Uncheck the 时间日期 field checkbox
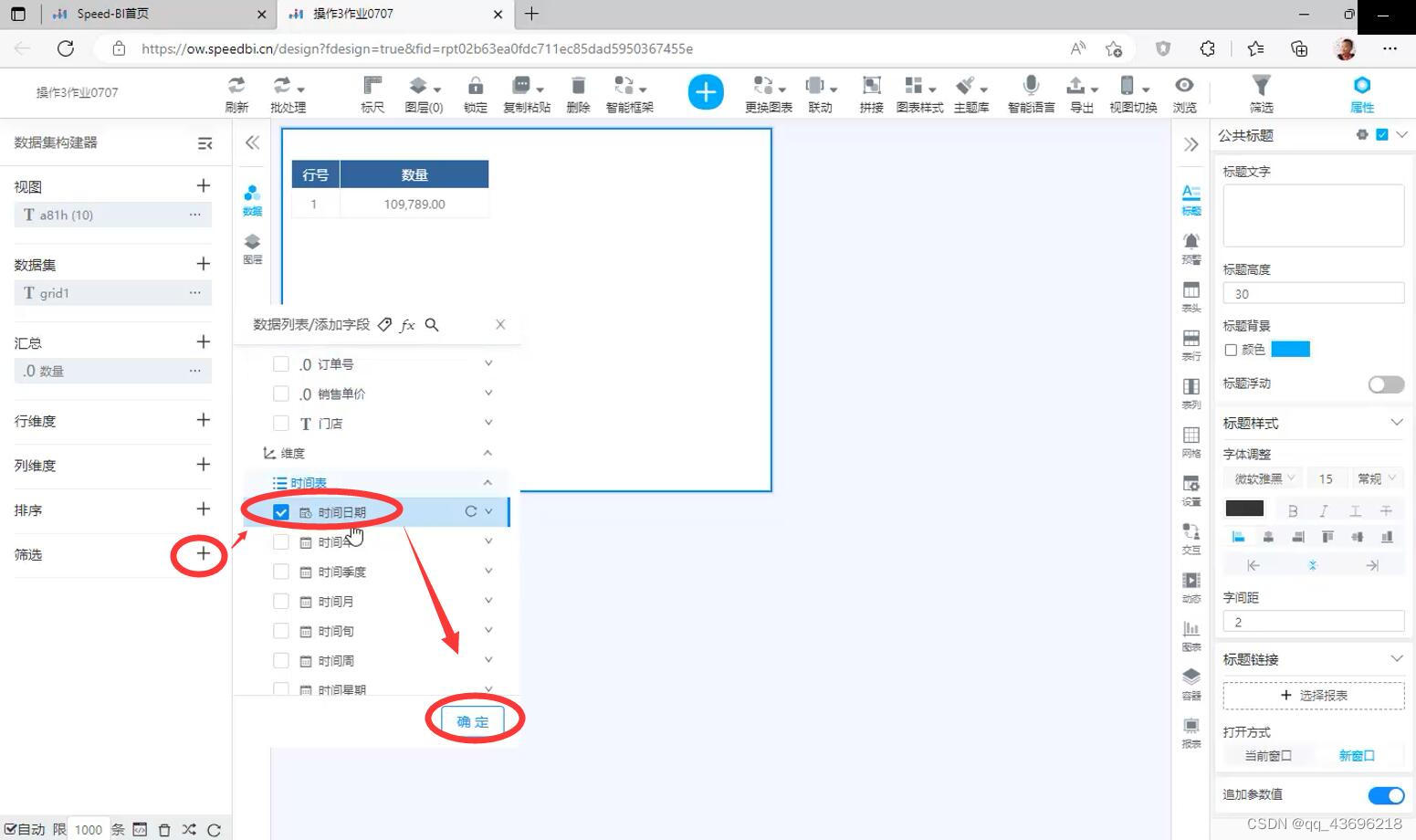The image size is (1416, 840). coord(281,512)
